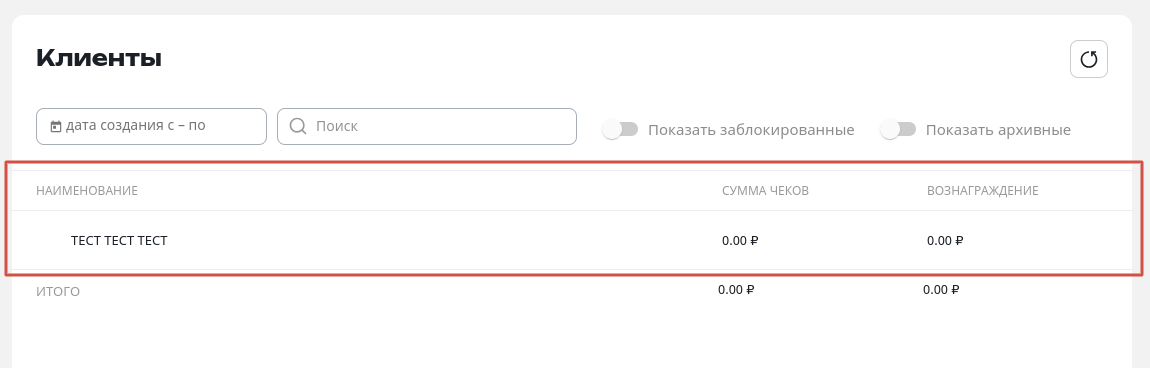The width and height of the screenshot is (1150, 368).
Task: Click the indent space before ТЕСТ ТЕСТ ТЕСТ
Action: coord(53,240)
